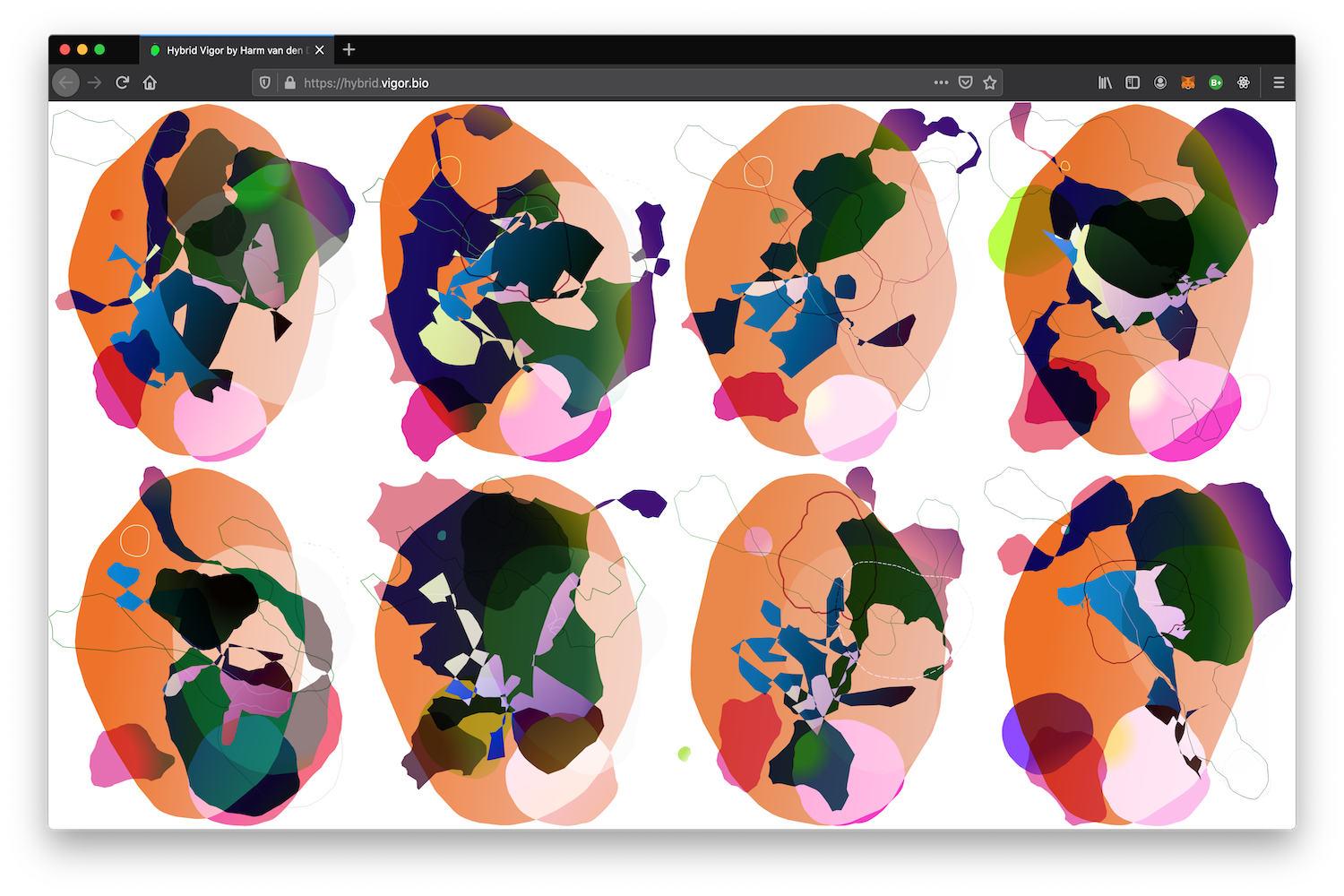Screen dimensions: 1344x896
Task: Click the browser back button
Action: click(65, 82)
